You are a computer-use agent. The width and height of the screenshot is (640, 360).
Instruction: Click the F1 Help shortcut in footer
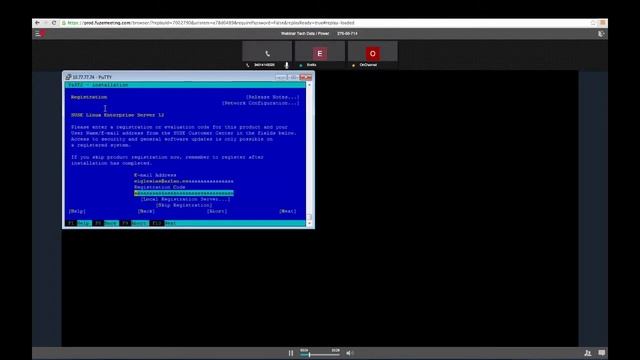(79, 223)
